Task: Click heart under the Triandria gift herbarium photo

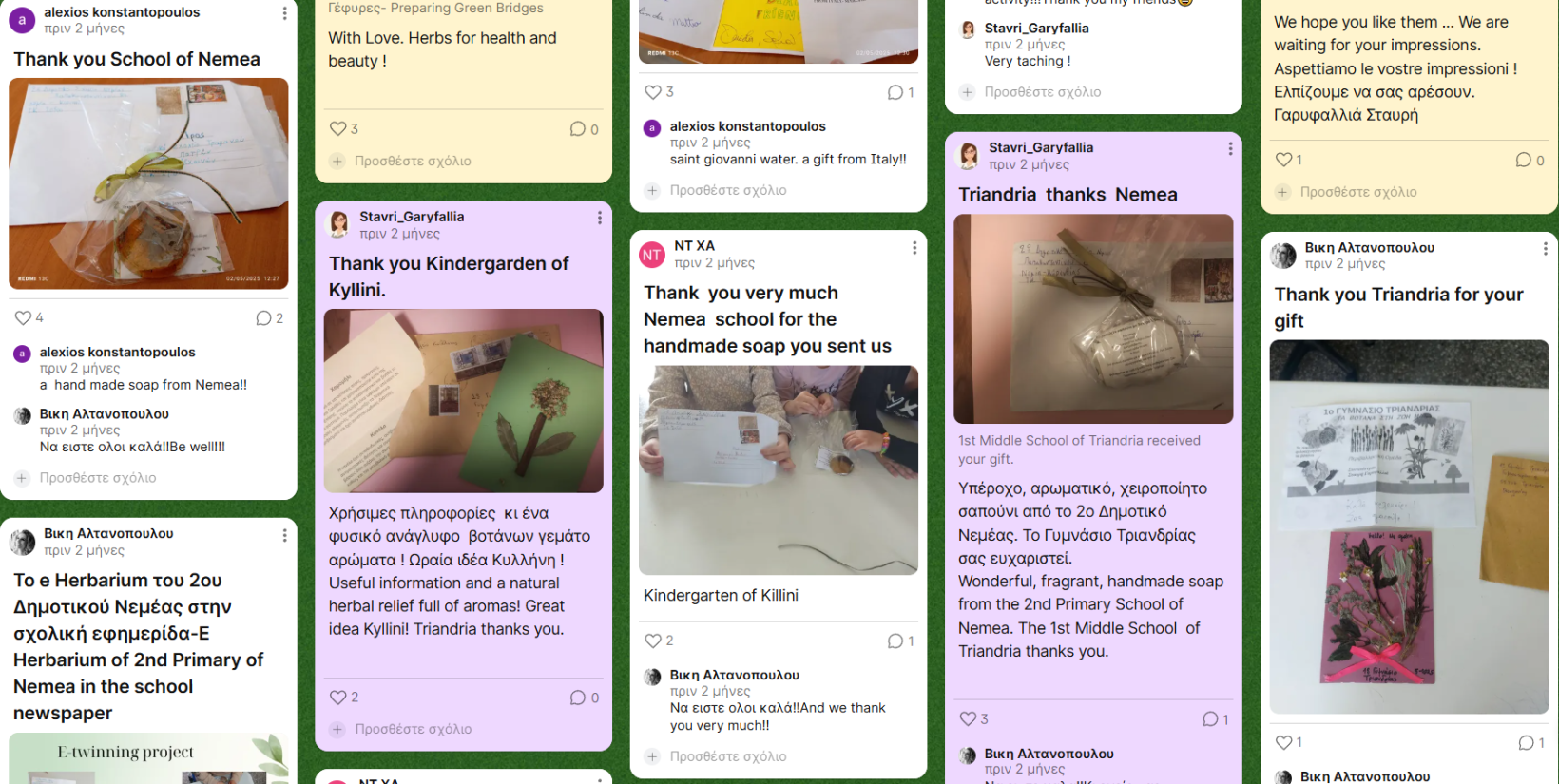Action: coord(1283,743)
